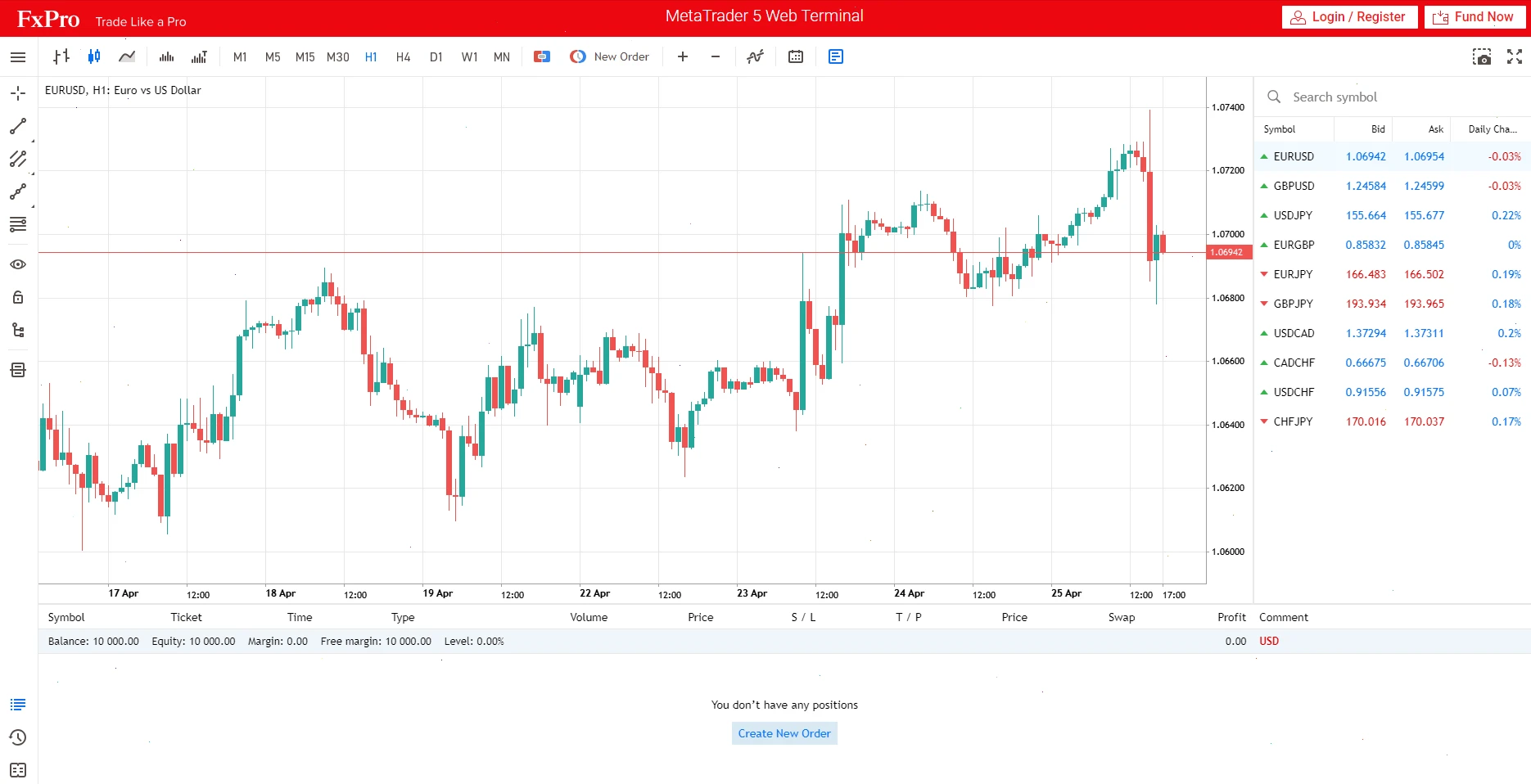Open the hamburger menu
This screenshot has width=1531, height=784.
point(17,56)
